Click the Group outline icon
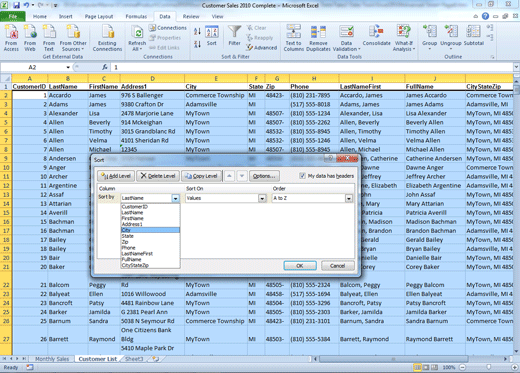 (429, 36)
